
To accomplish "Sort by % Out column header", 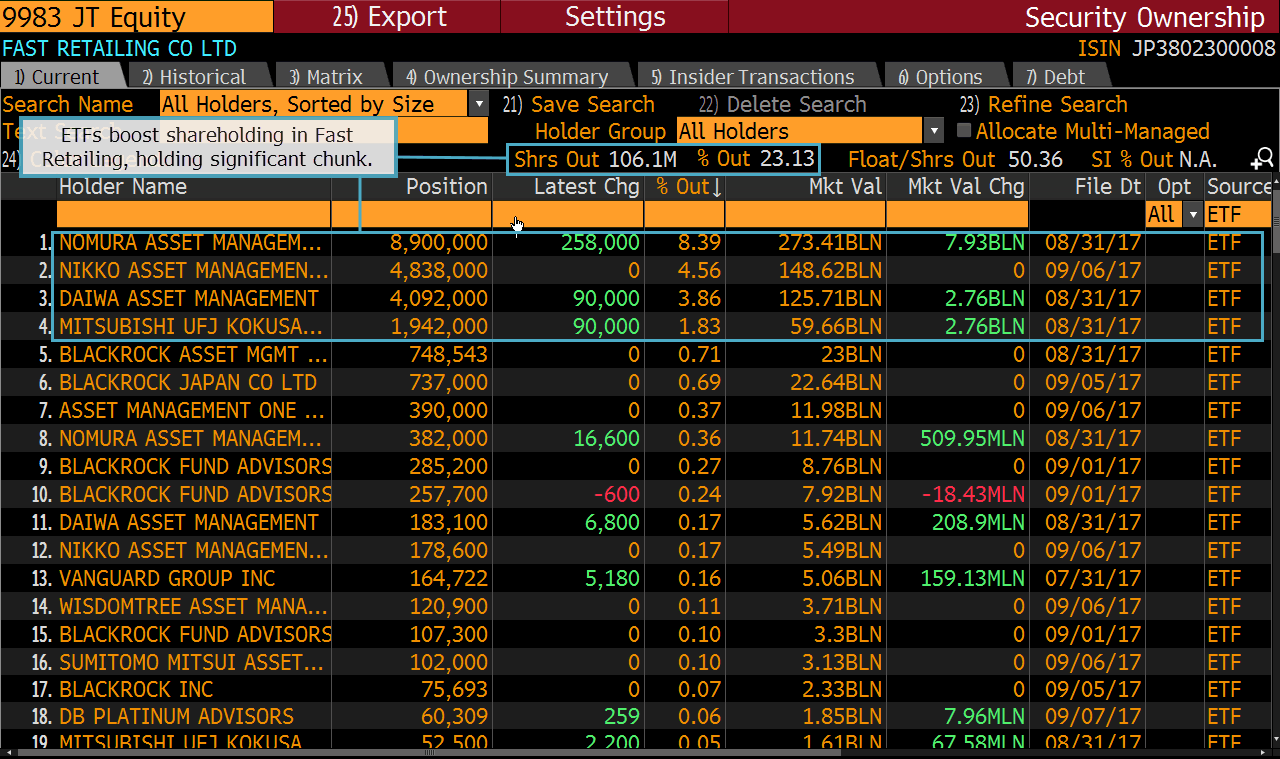I will [x=688, y=186].
